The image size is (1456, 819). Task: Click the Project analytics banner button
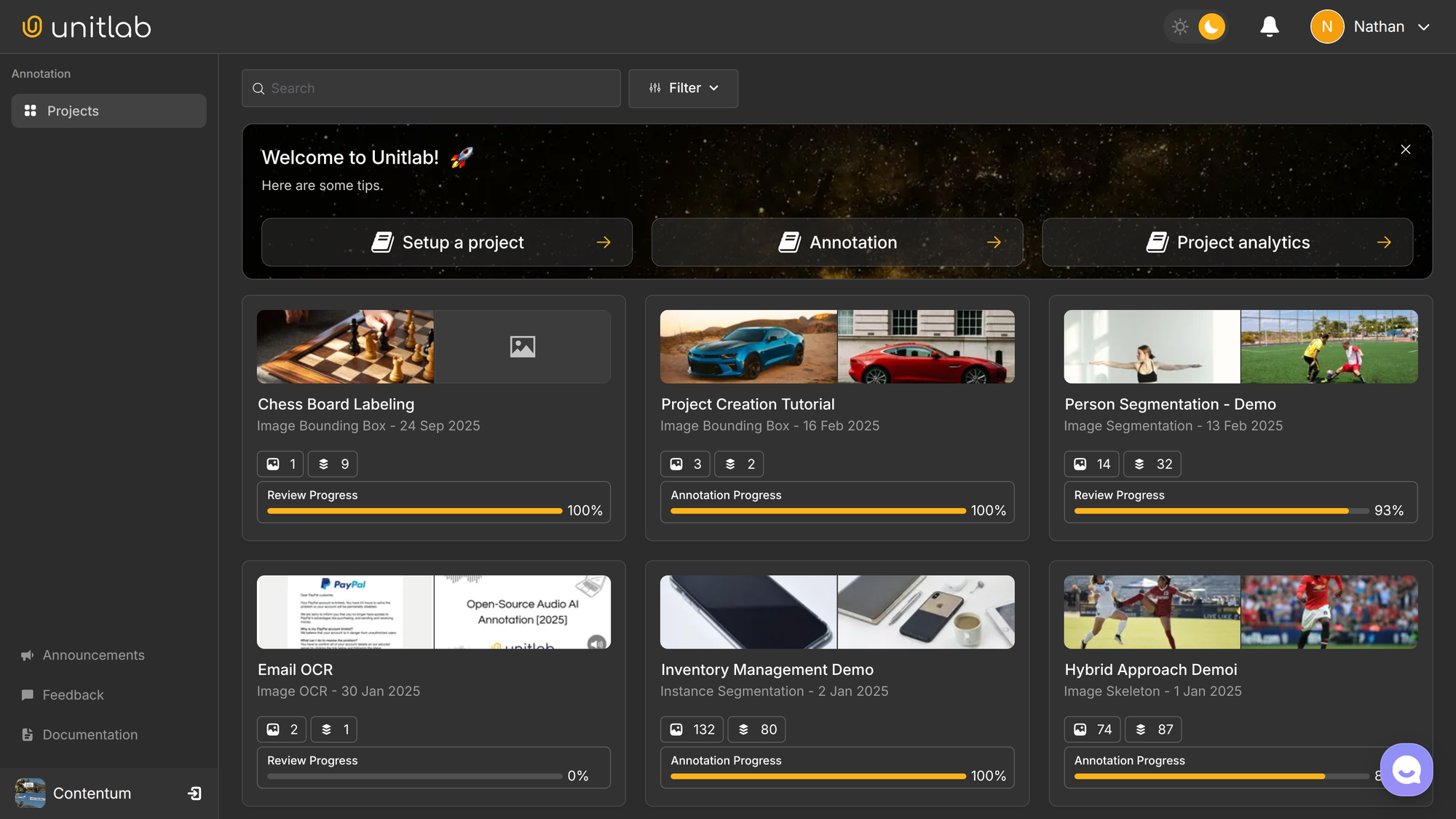coord(1227,242)
